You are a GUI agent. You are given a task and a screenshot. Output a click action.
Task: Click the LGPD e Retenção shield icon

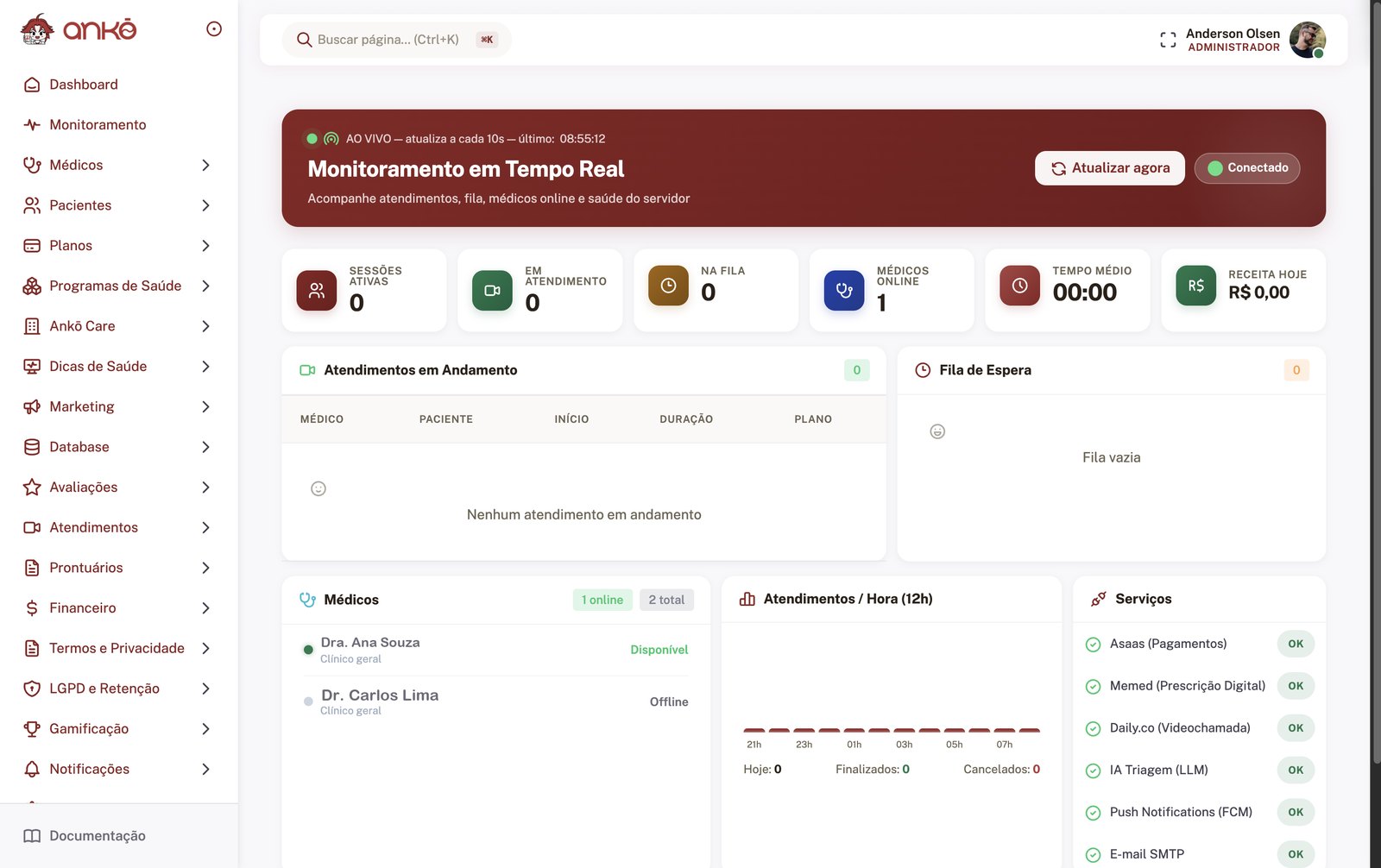[32, 689]
